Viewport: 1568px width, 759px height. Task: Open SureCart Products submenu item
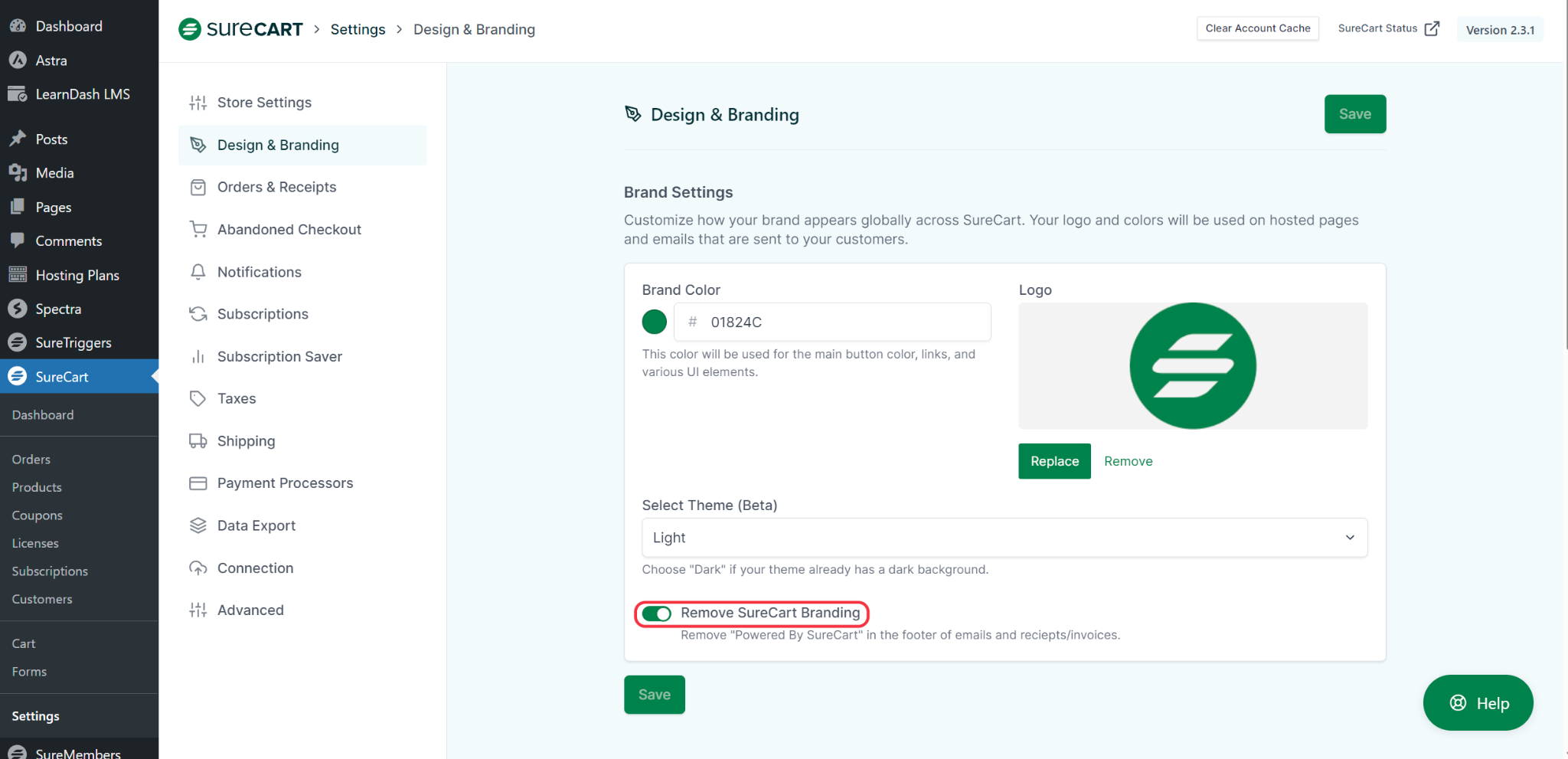37,487
